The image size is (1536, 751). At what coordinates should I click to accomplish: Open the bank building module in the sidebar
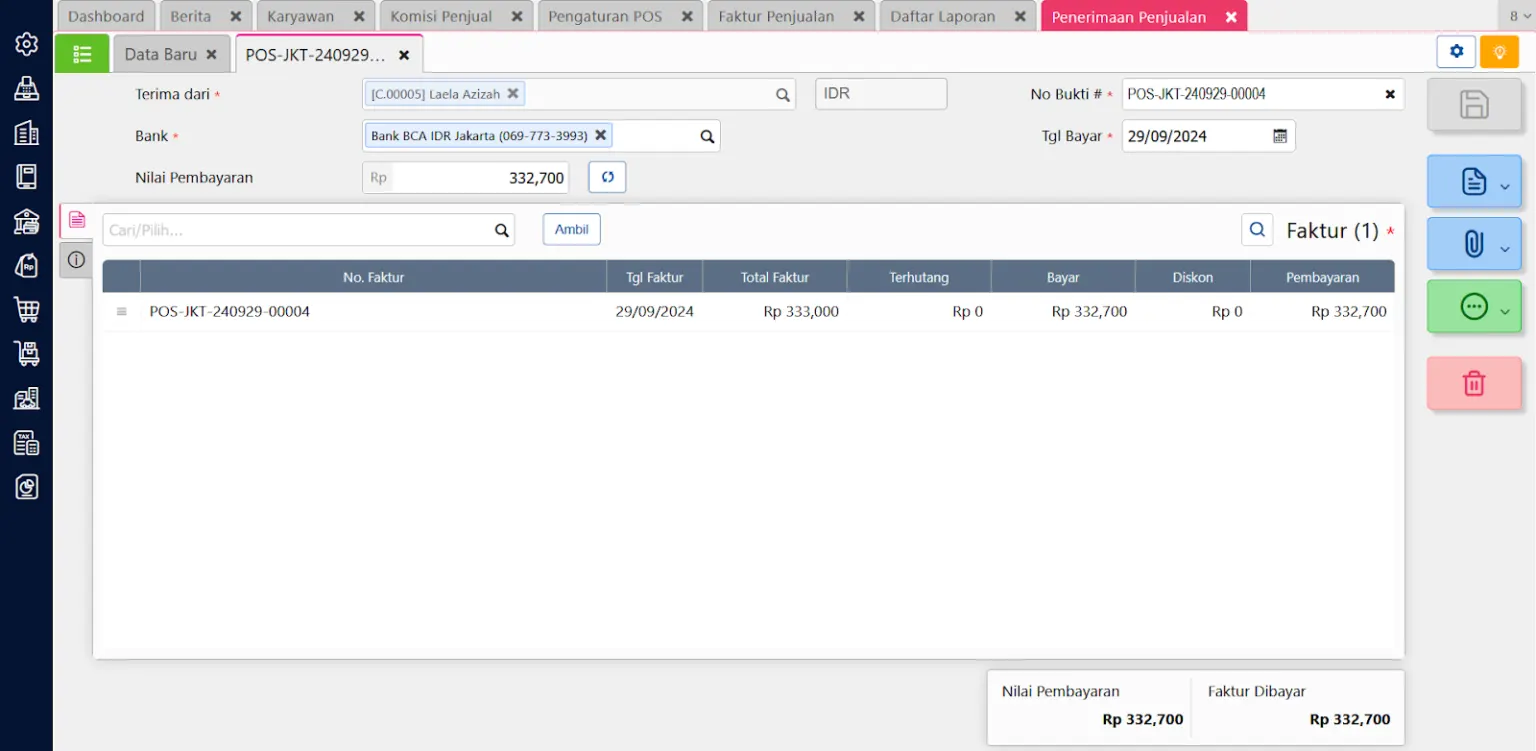pos(26,221)
